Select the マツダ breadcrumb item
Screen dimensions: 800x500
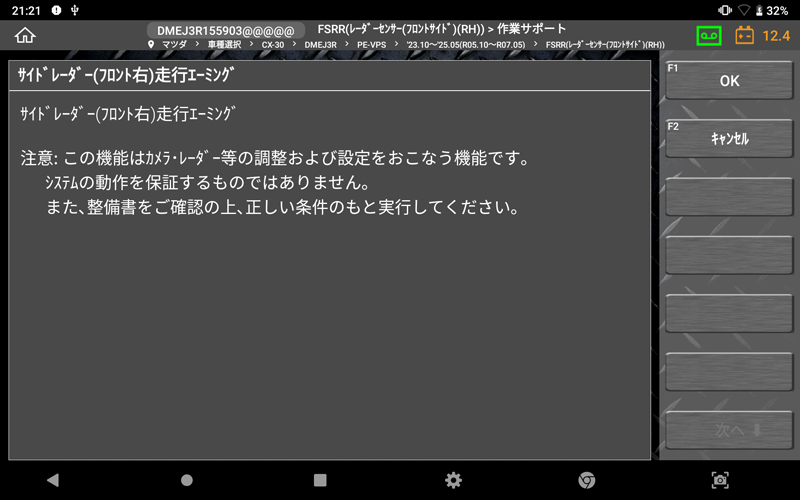pos(174,45)
